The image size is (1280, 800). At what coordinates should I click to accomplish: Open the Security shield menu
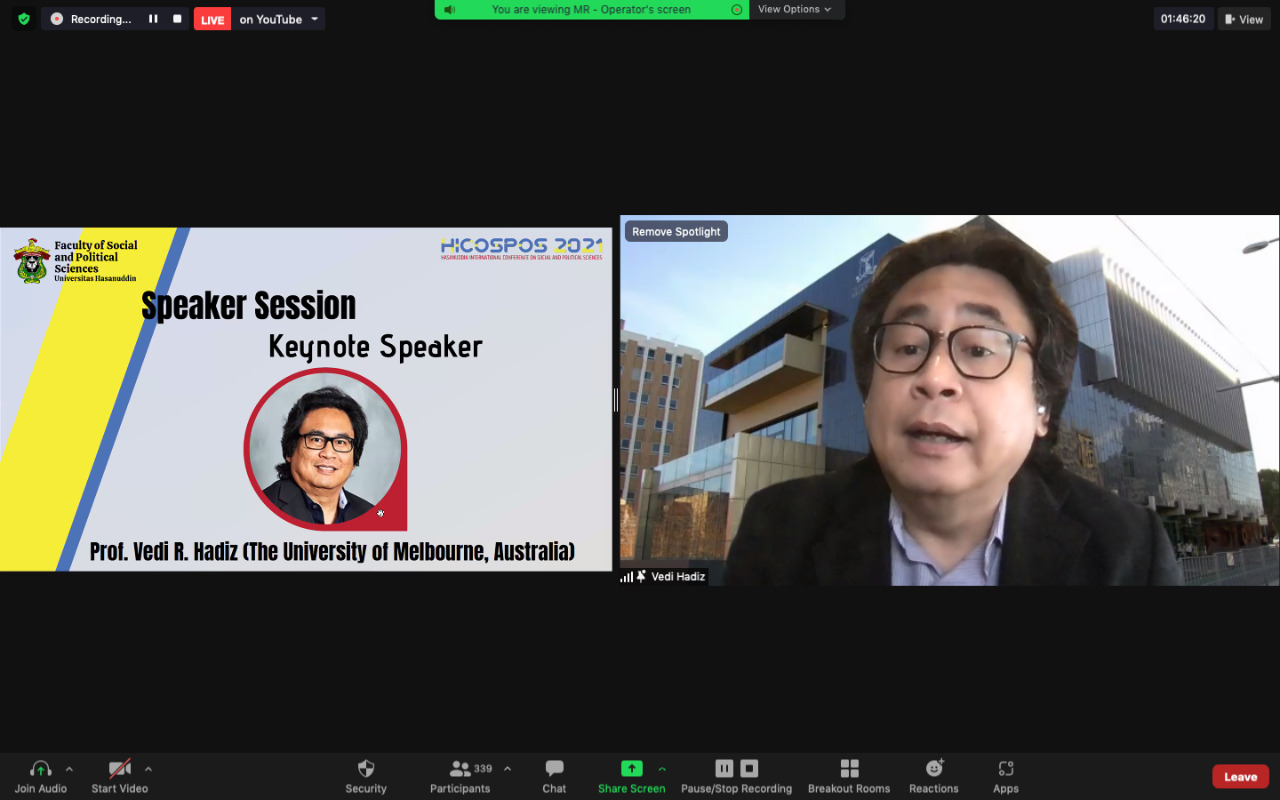[366, 769]
